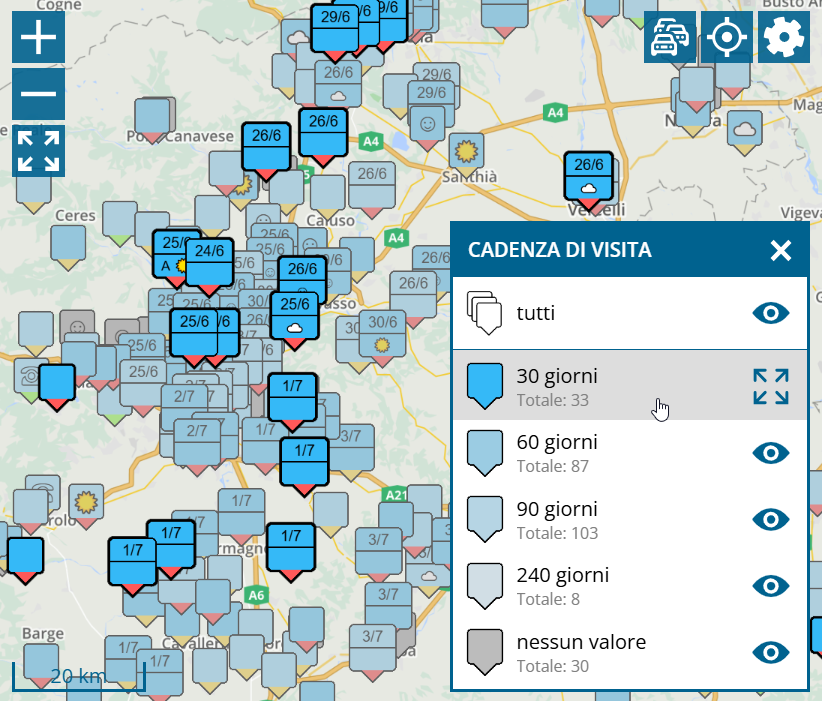Open the 29/6 bright blue marker
This screenshot has width=822, height=701.
[335, 34]
